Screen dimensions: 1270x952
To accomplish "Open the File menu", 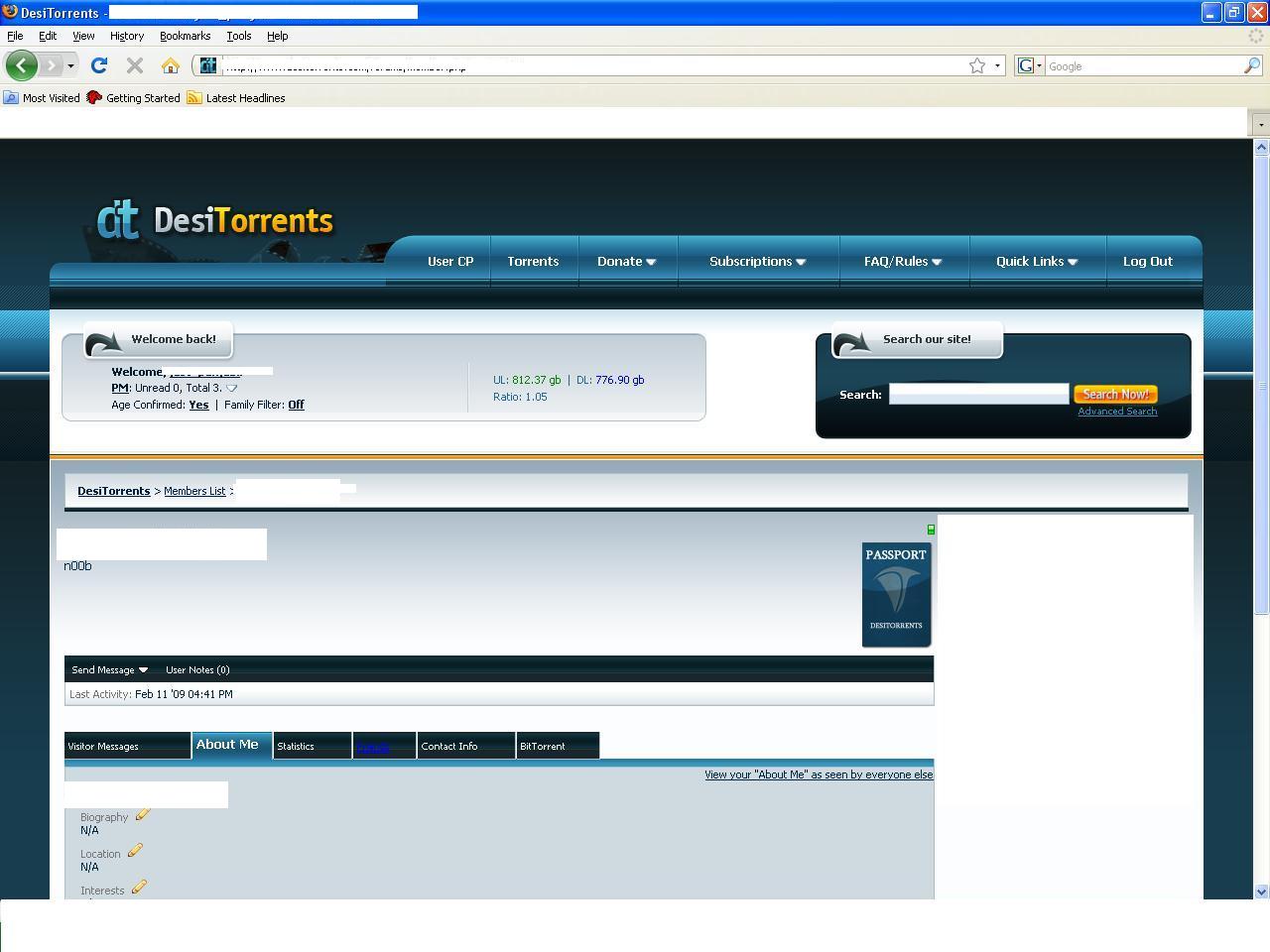I will click(x=15, y=36).
